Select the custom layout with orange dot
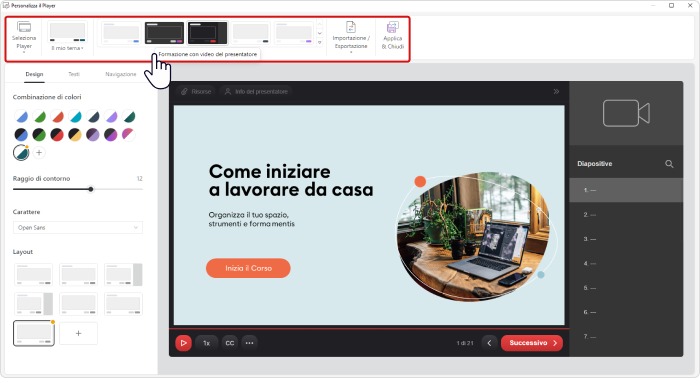This screenshot has width=700, height=378. pyautogui.click(x=34, y=333)
